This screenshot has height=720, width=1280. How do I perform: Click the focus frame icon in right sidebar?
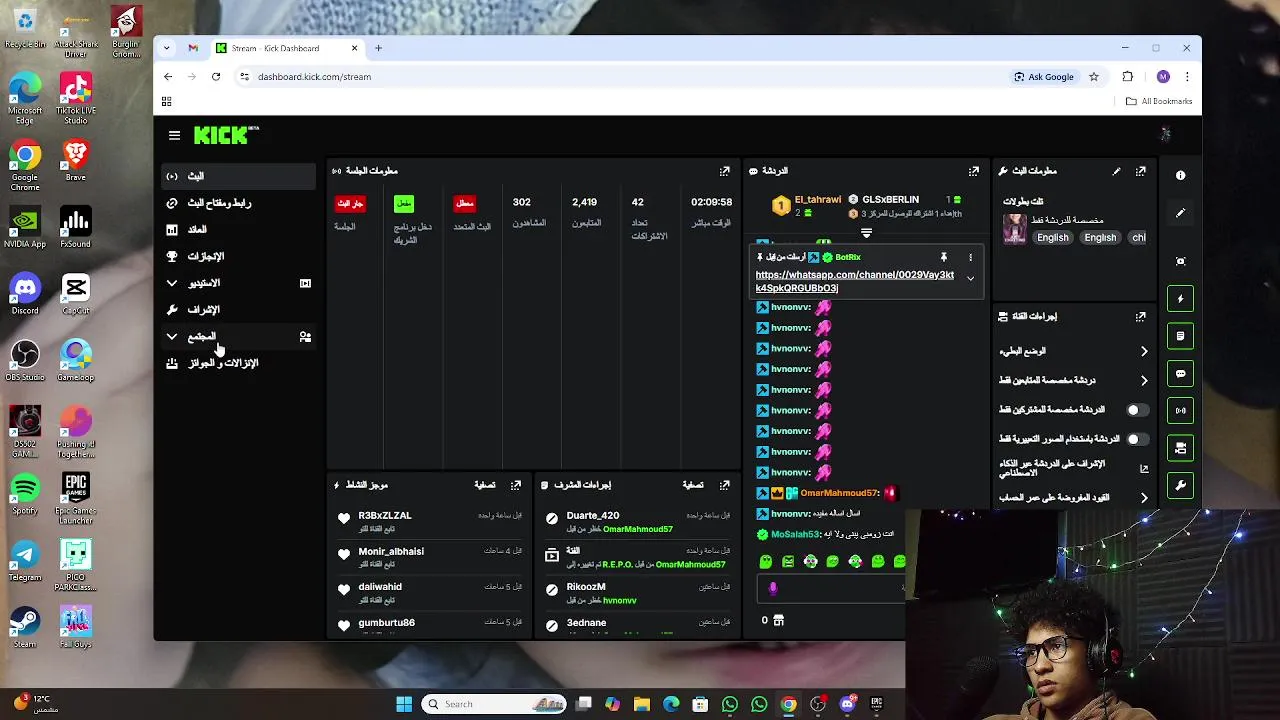tap(1181, 261)
